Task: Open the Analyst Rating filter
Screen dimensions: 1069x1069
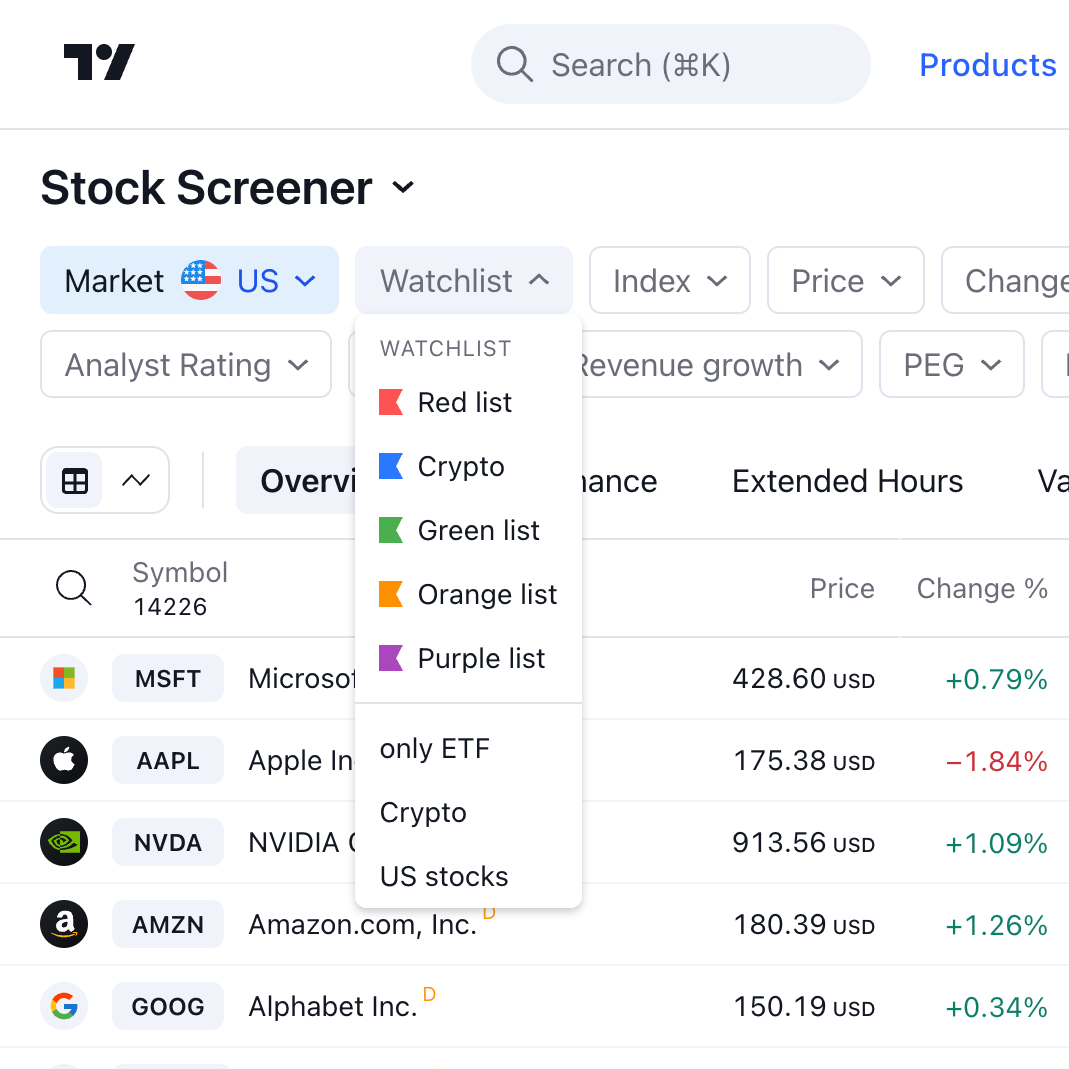Action: (x=186, y=365)
